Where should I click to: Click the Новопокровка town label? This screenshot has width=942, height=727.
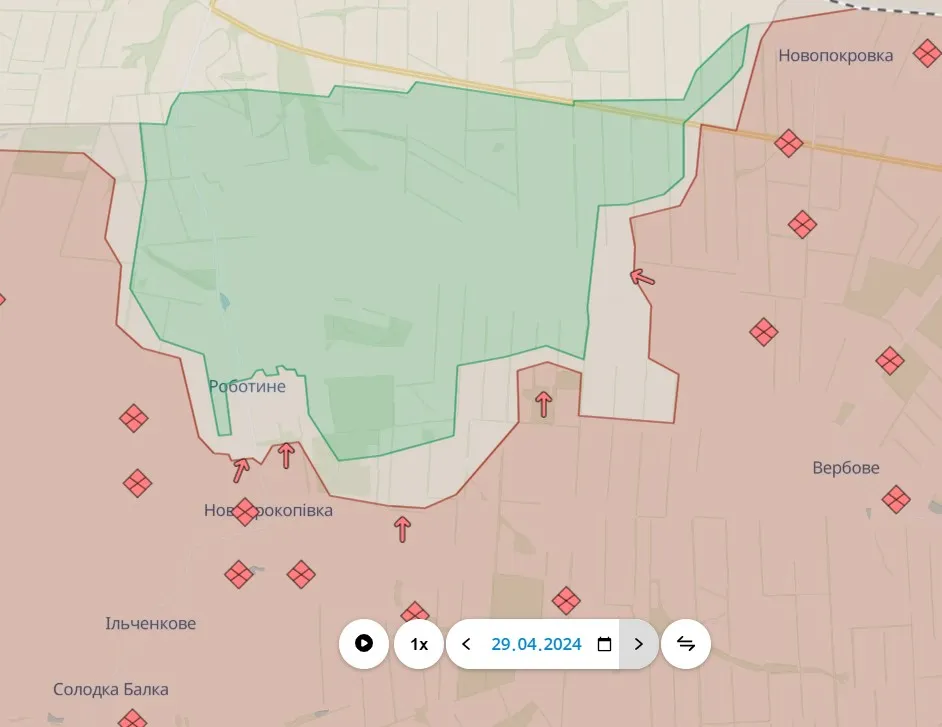(835, 55)
